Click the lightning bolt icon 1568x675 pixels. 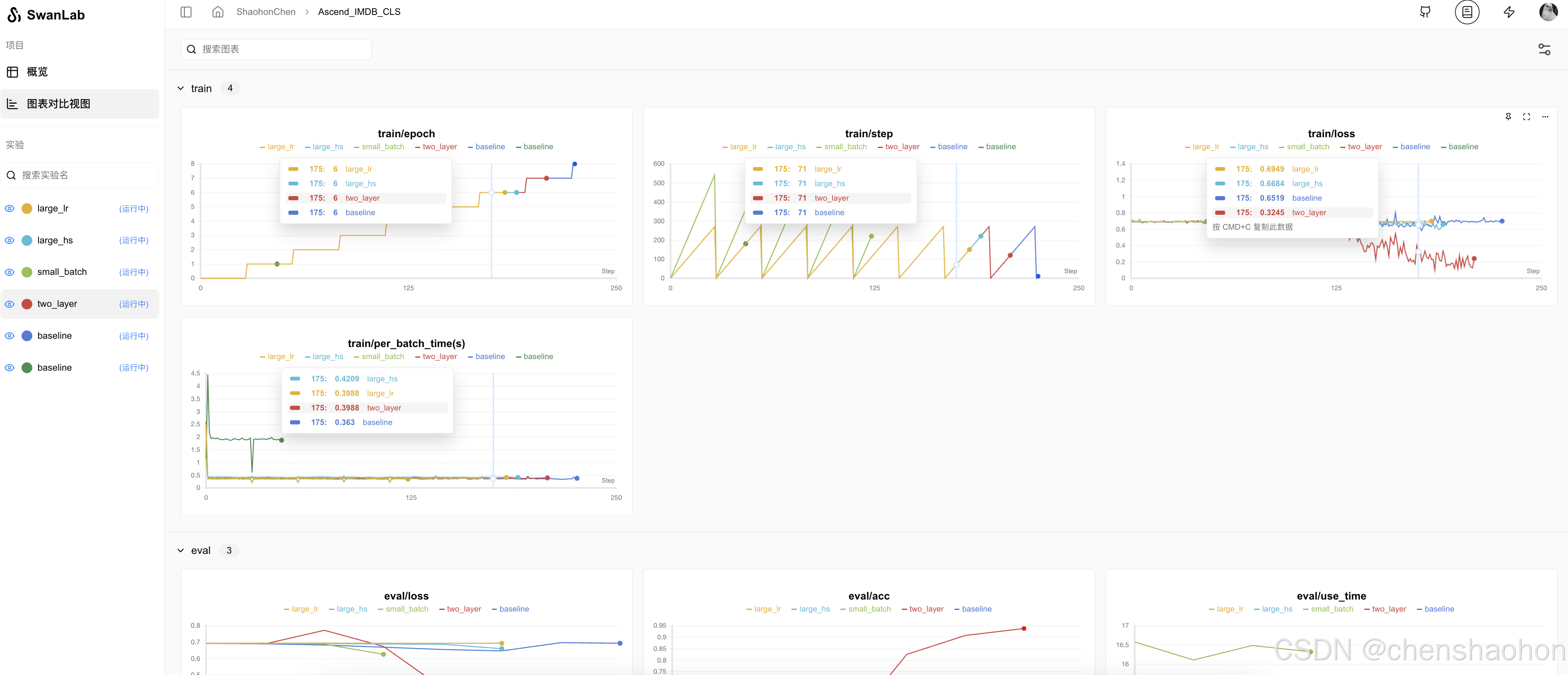click(1509, 12)
